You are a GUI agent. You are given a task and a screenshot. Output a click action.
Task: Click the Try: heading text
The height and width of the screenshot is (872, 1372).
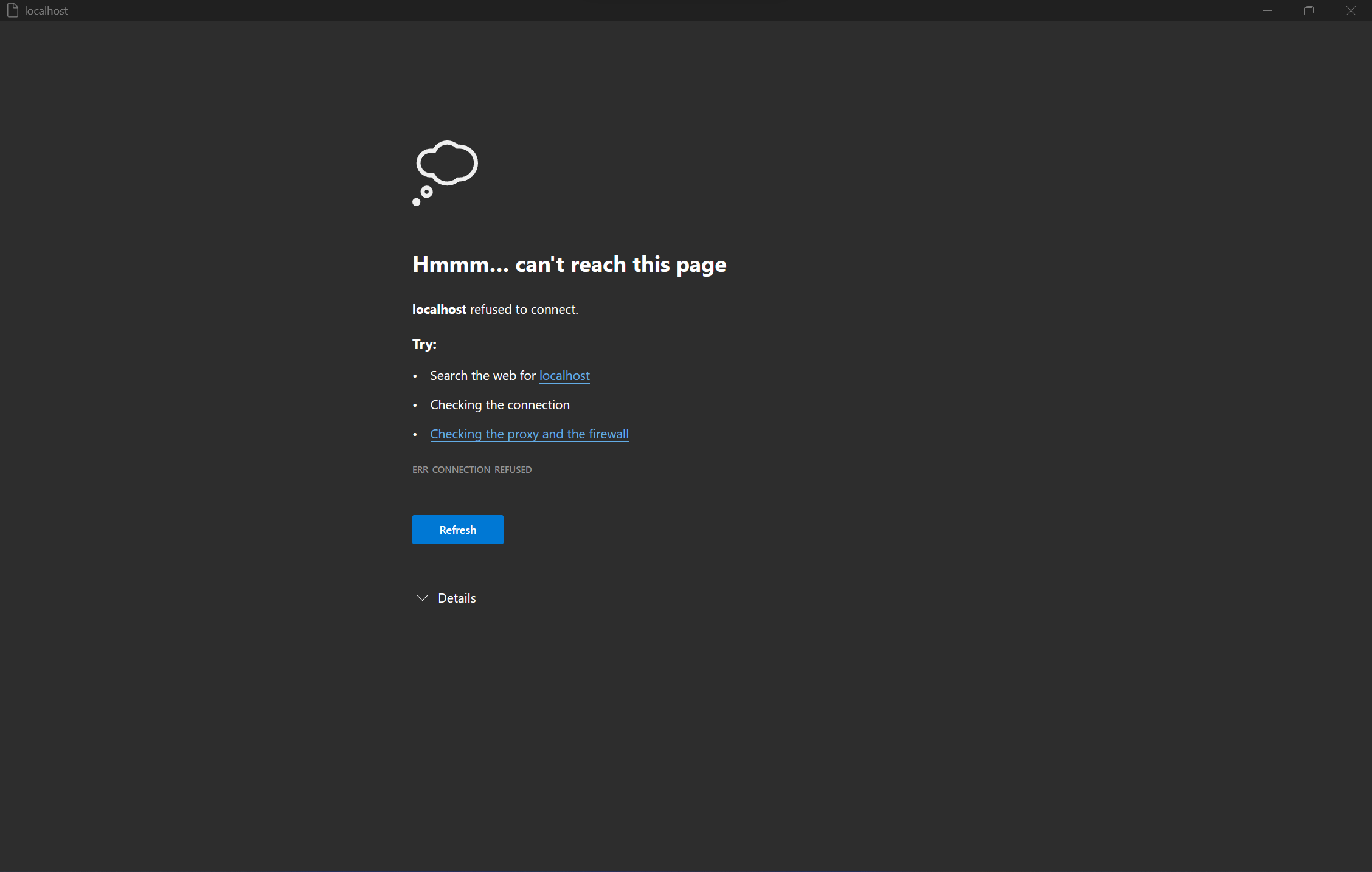[424, 344]
